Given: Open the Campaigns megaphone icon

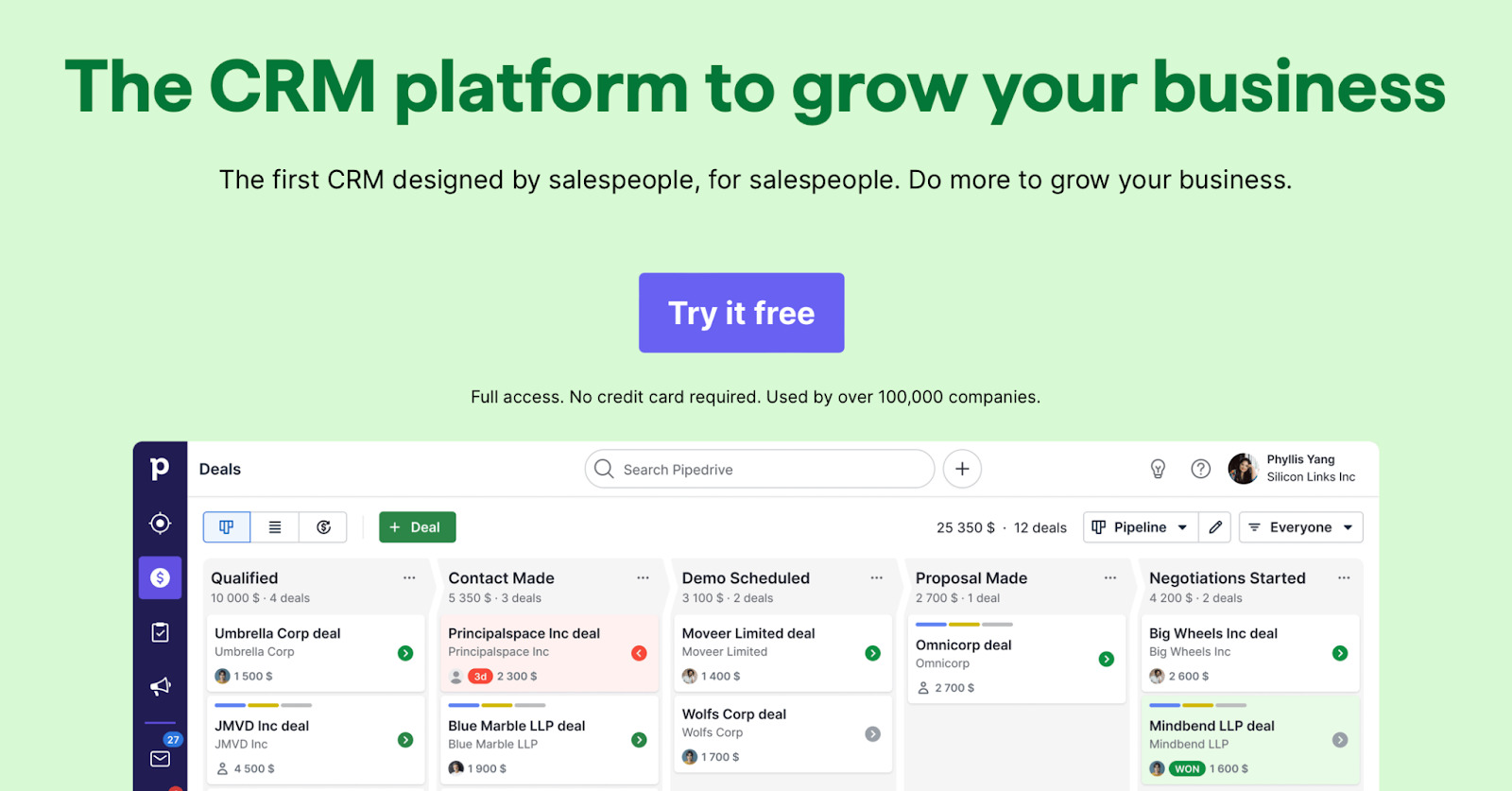Looking at the screenshot, I should click(160, 686).
